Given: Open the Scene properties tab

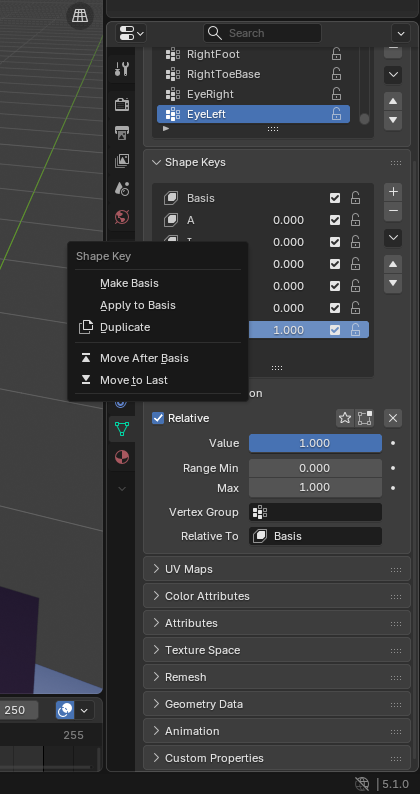Looking at the screenshot, I should tap(122, 189).
